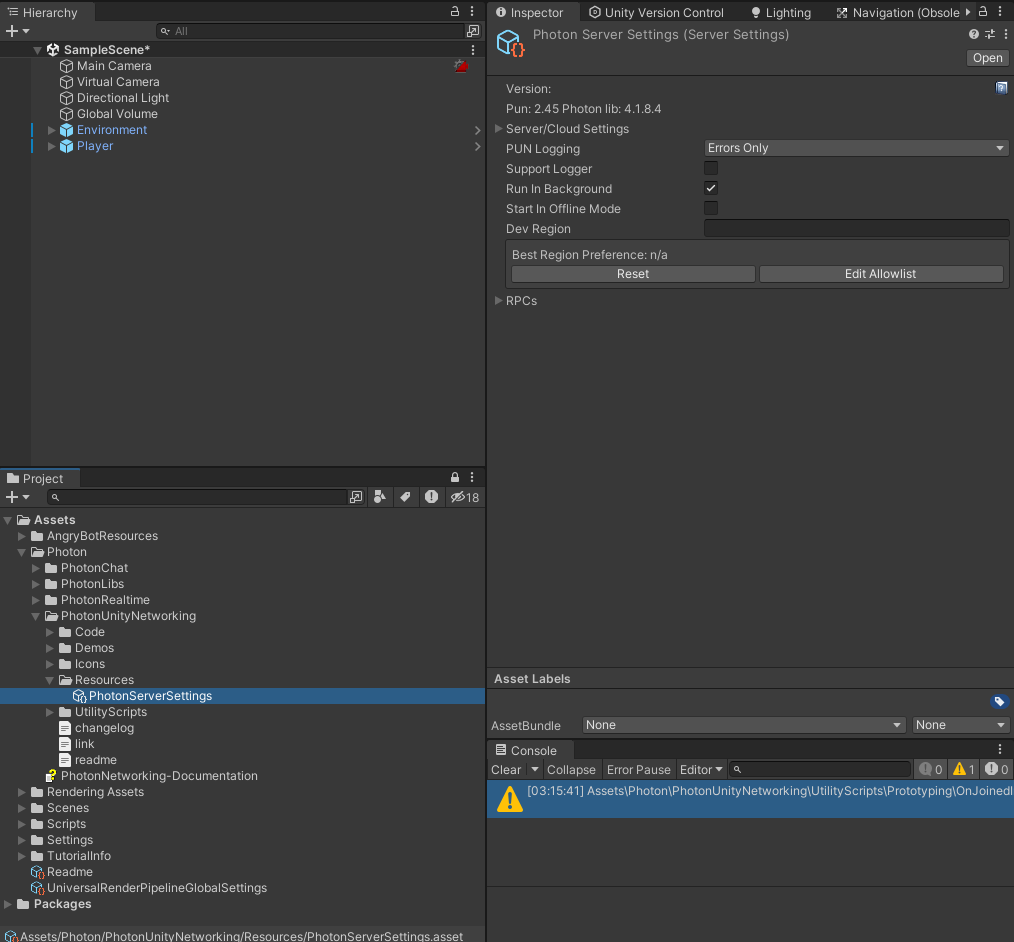Screen dimensions: 1014x942
Task: Open Project panel kebab menu
Action: (x=472, y=477)
